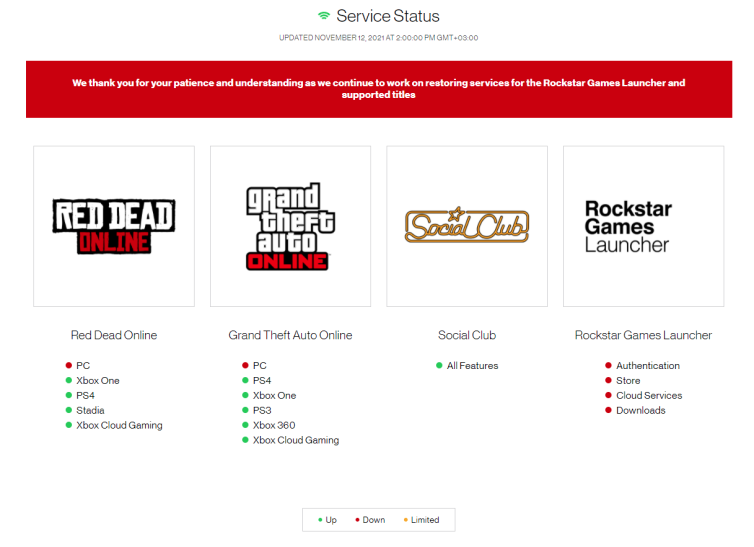The width and height of the screenshot is (754, 547).
Task: Select the Downloads status row
Action: point(635,410)
